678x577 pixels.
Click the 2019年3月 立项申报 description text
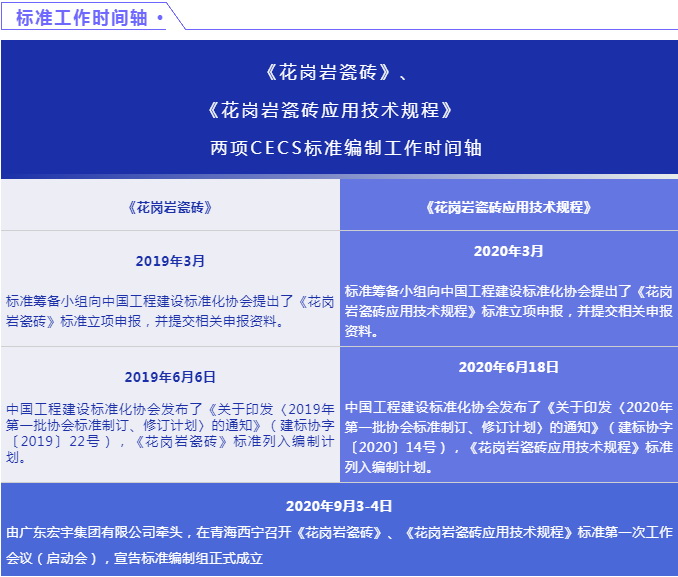click(170, 311)
